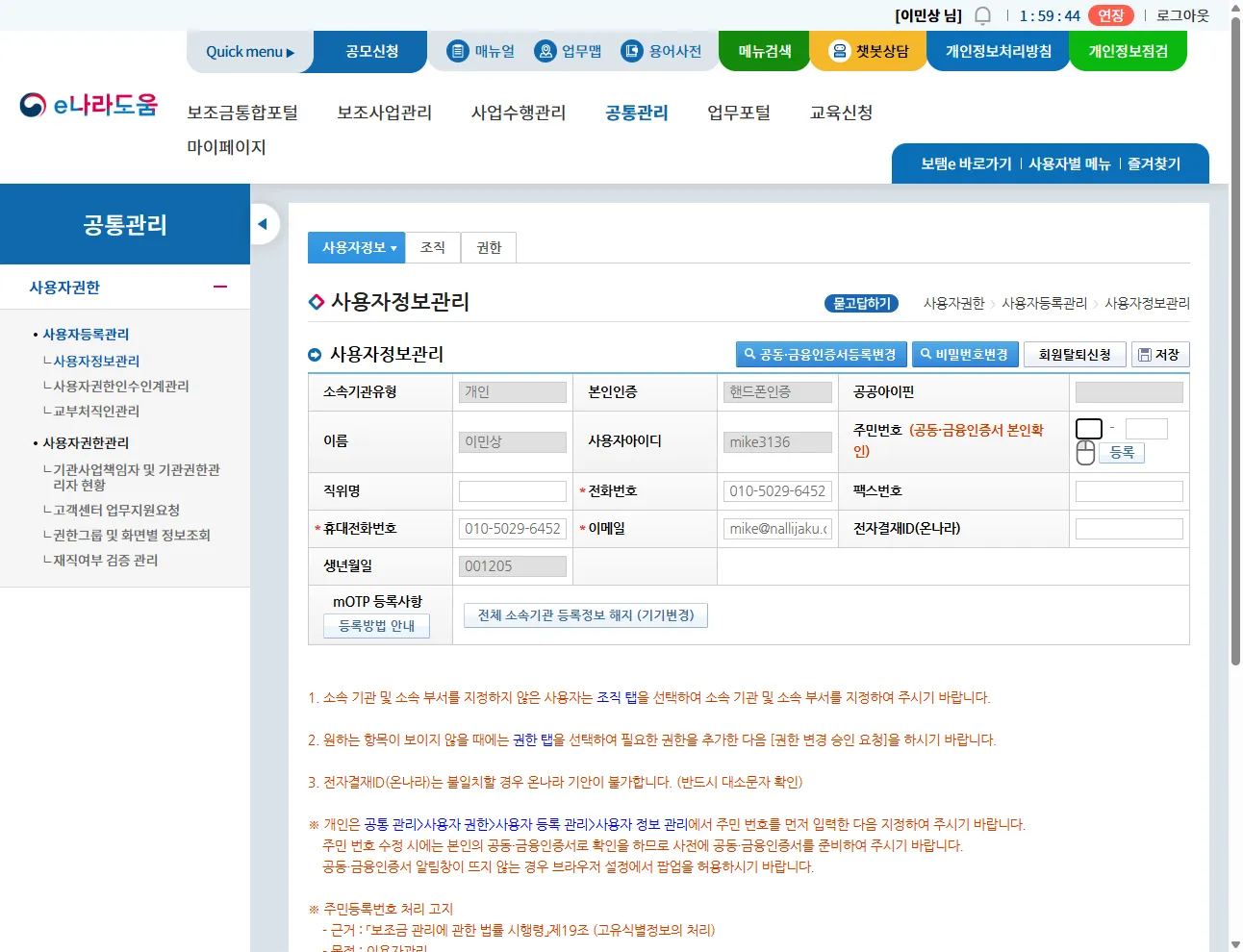
Task: Click the notification bell icon
Action: pos(982,15)
